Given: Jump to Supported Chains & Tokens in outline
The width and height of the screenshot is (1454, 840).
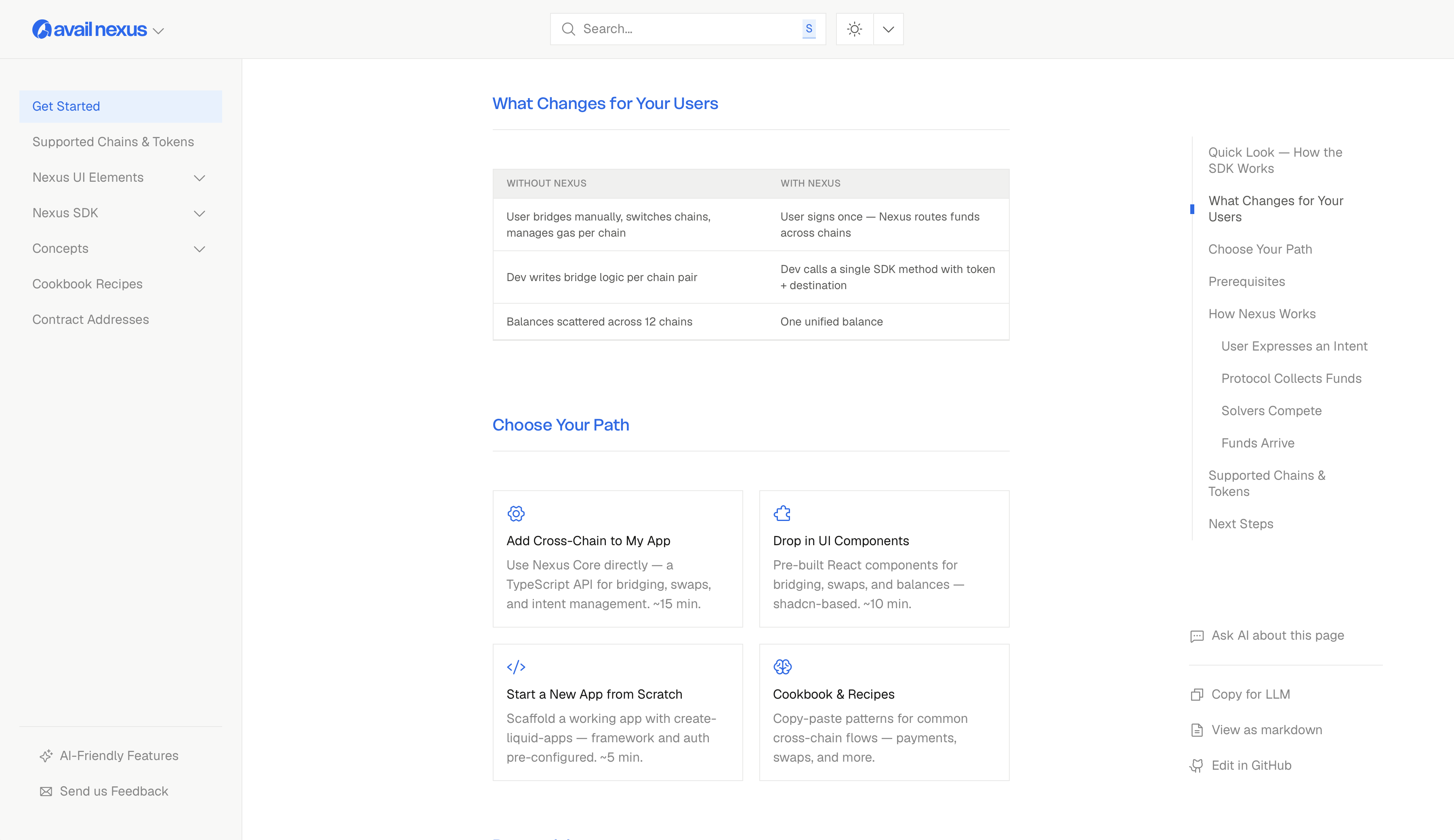Looking at the screenshot, I should click(x=1267, y=483).
